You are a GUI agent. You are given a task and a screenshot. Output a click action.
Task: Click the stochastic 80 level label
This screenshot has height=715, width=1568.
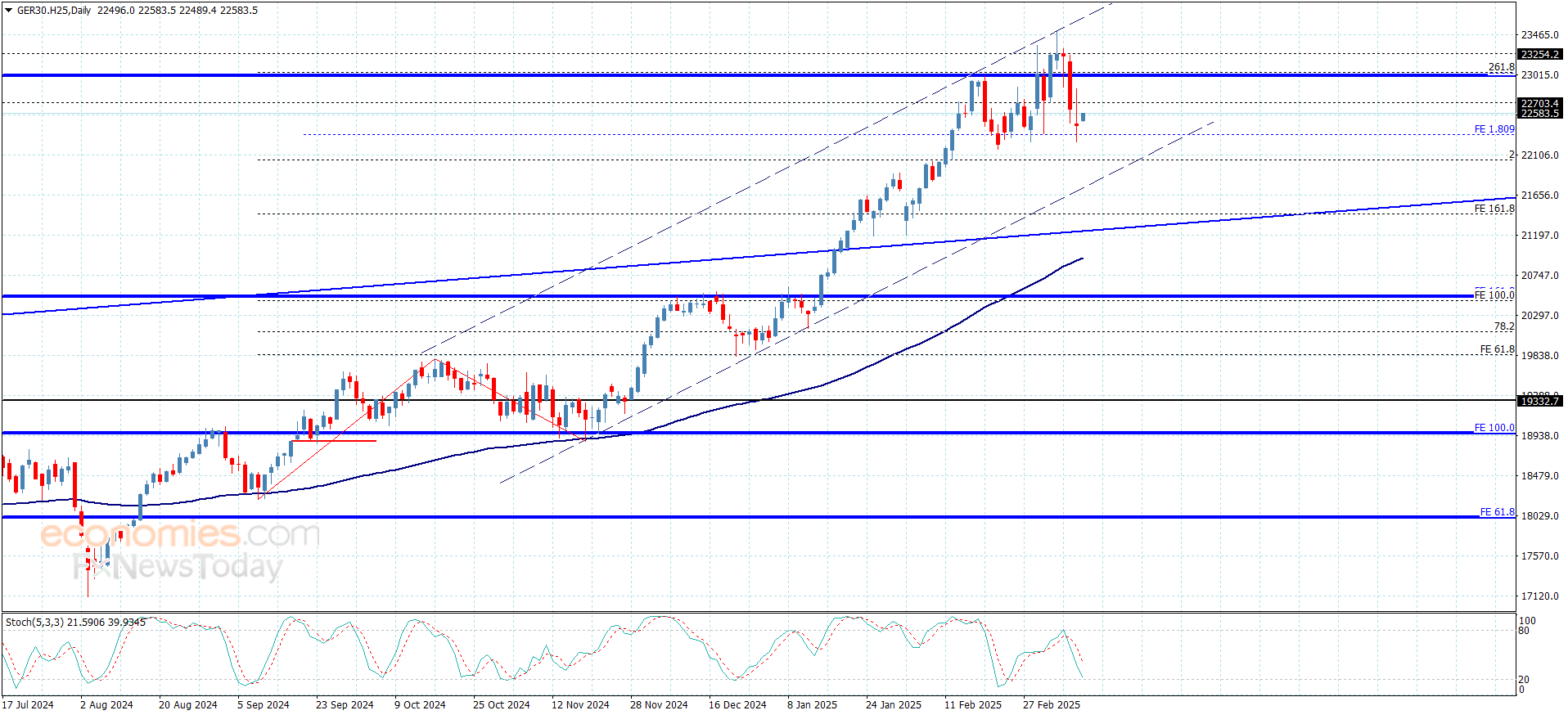coord(1524,631)
